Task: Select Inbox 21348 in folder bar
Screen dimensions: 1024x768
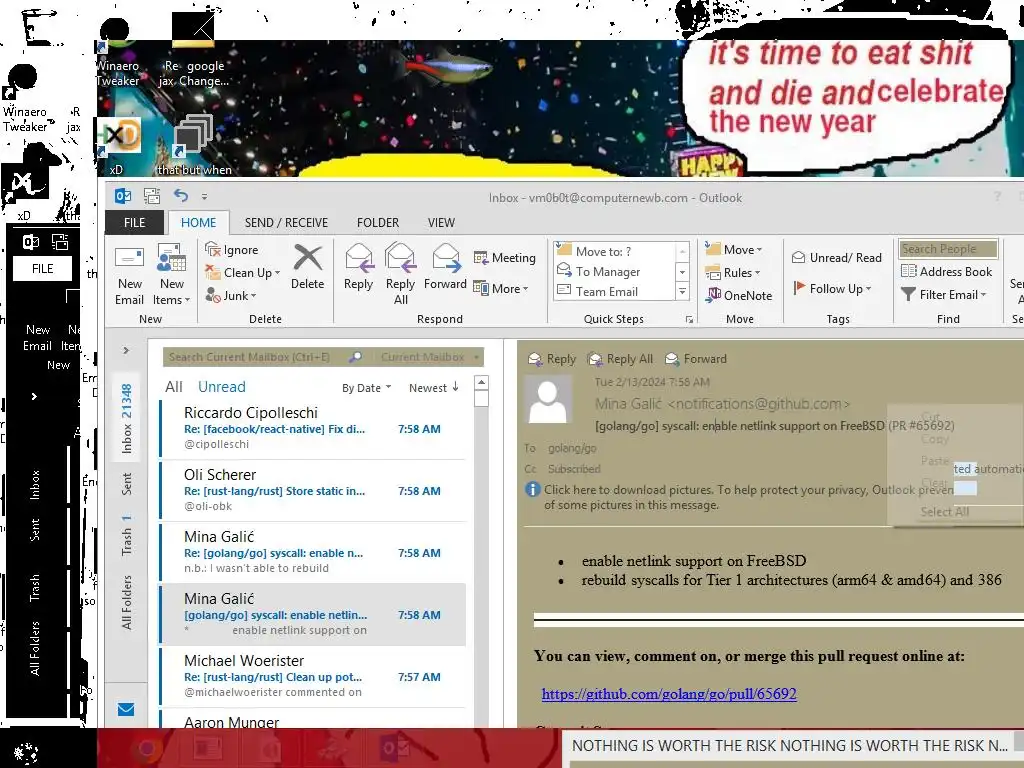Action: click(x=127, y=419)
